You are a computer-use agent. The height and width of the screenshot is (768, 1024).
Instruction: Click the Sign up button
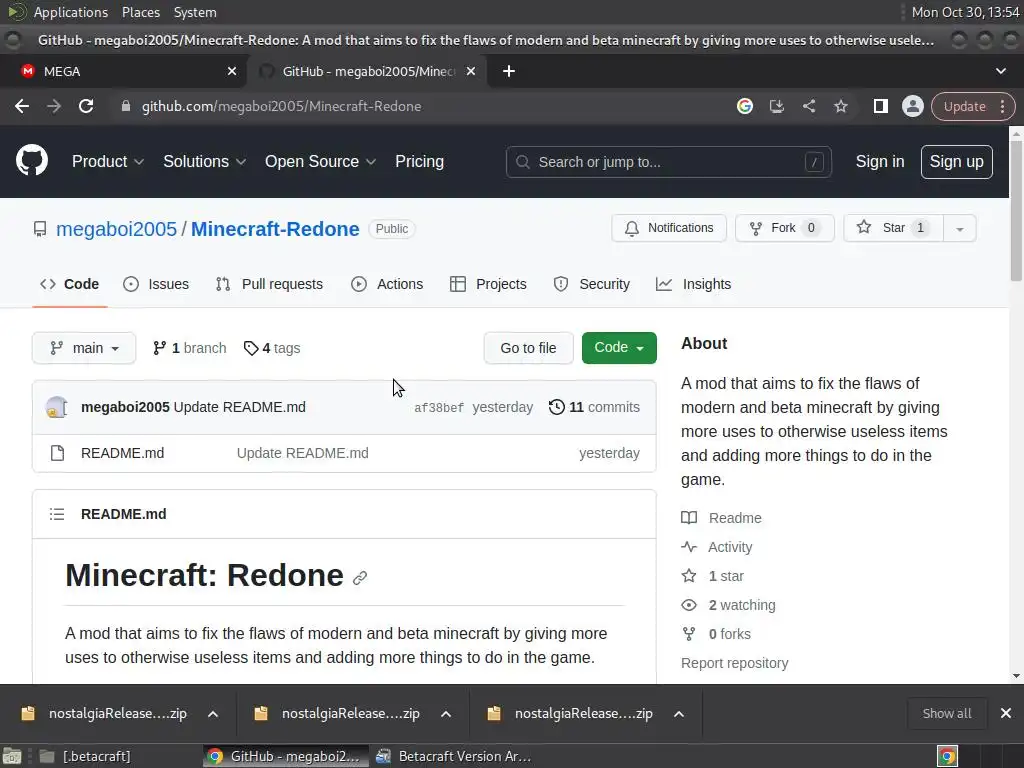(956, 161)
